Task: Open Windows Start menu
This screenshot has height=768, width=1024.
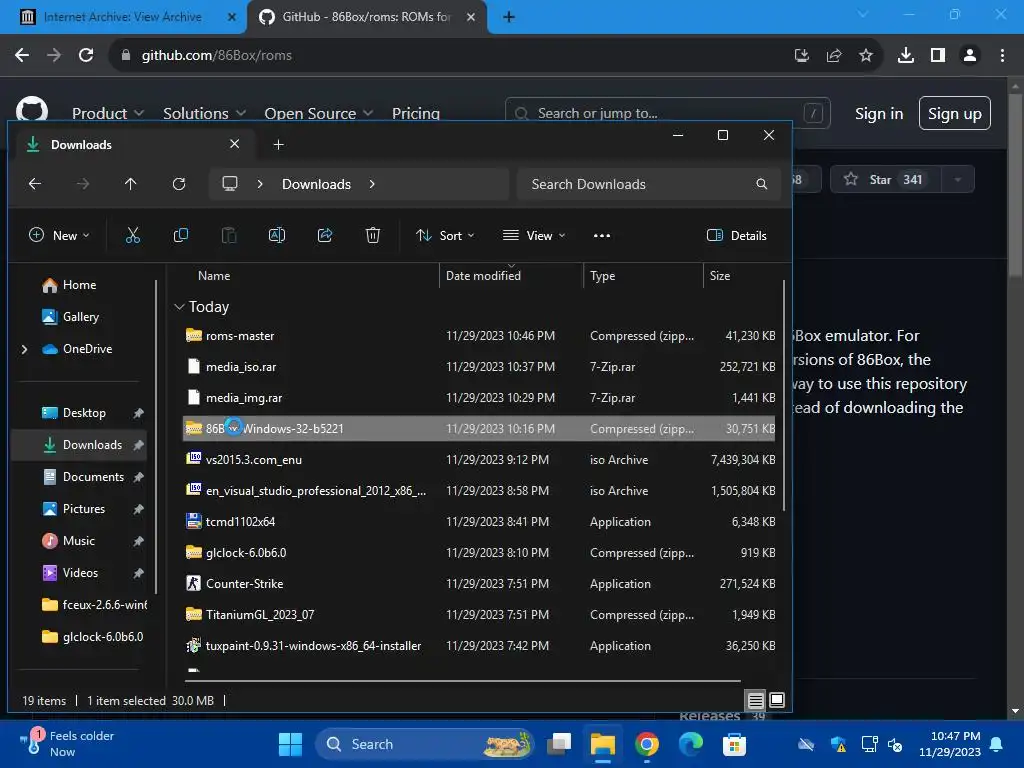Action: [291, 744]
